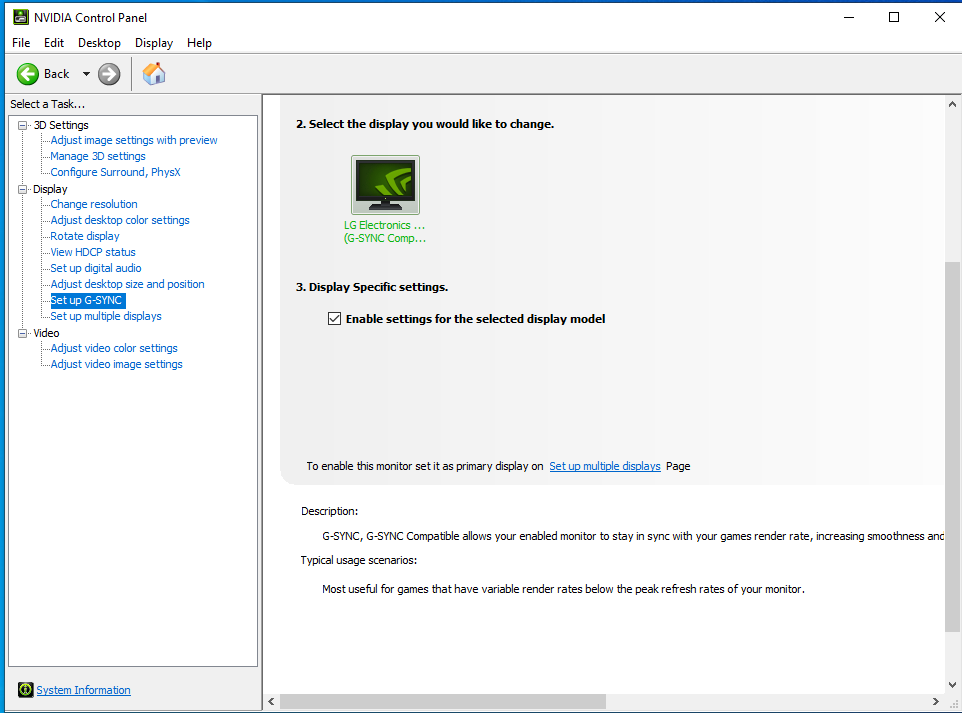Click the Set up multiple displays hyperlink

(604, 466)
